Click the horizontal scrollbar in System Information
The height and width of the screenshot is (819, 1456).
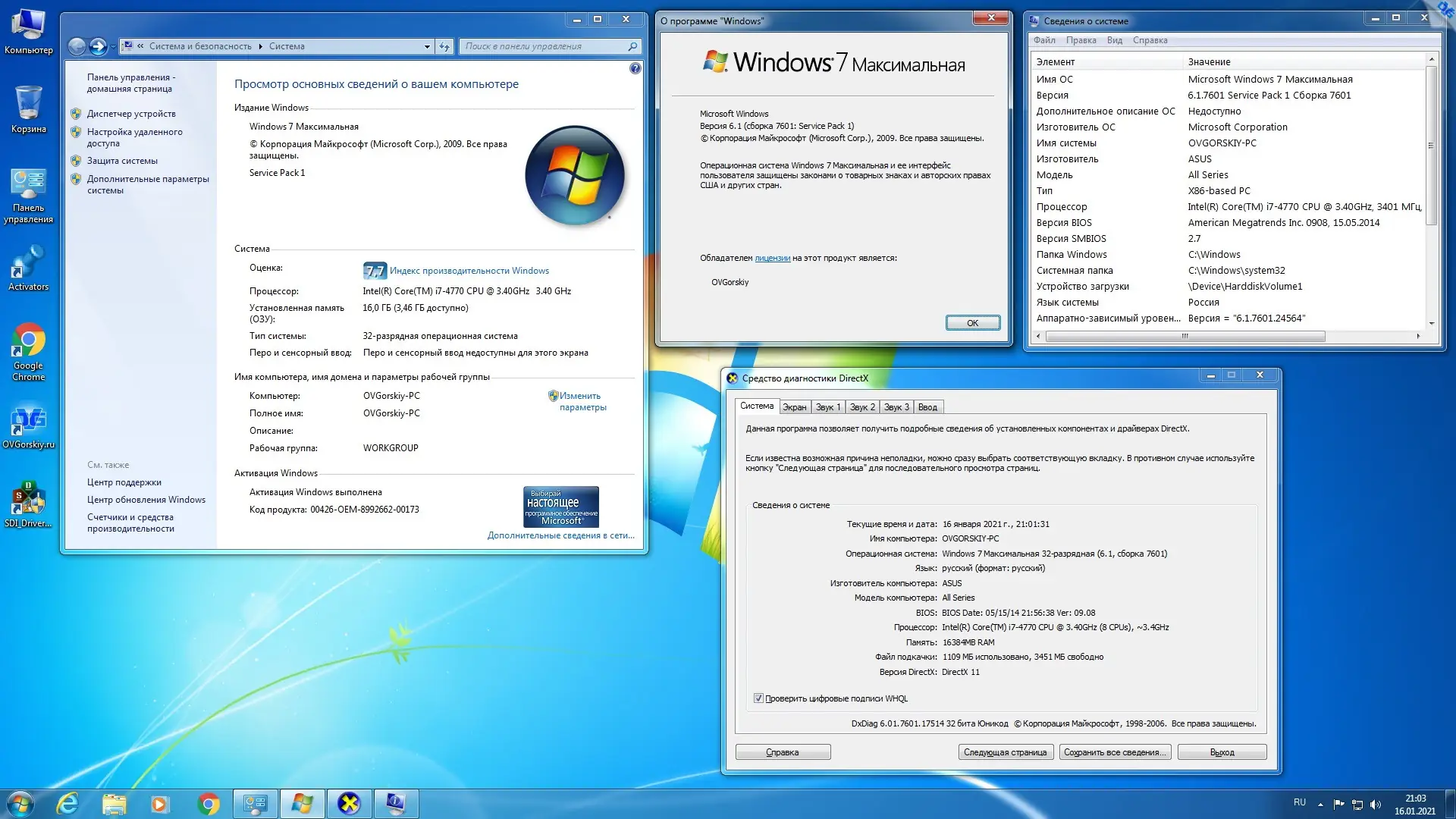coord(1185,336)
